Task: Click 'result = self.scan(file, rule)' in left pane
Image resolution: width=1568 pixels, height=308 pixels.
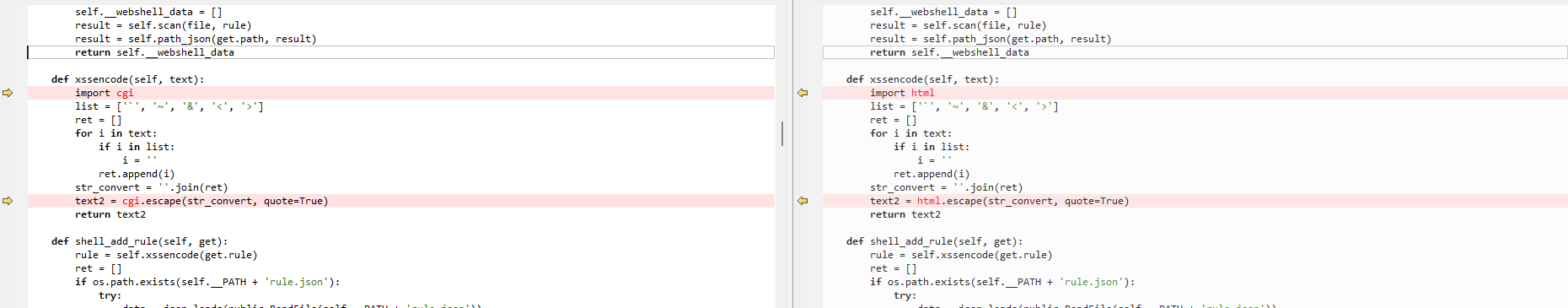Action: tap(164, 25)
